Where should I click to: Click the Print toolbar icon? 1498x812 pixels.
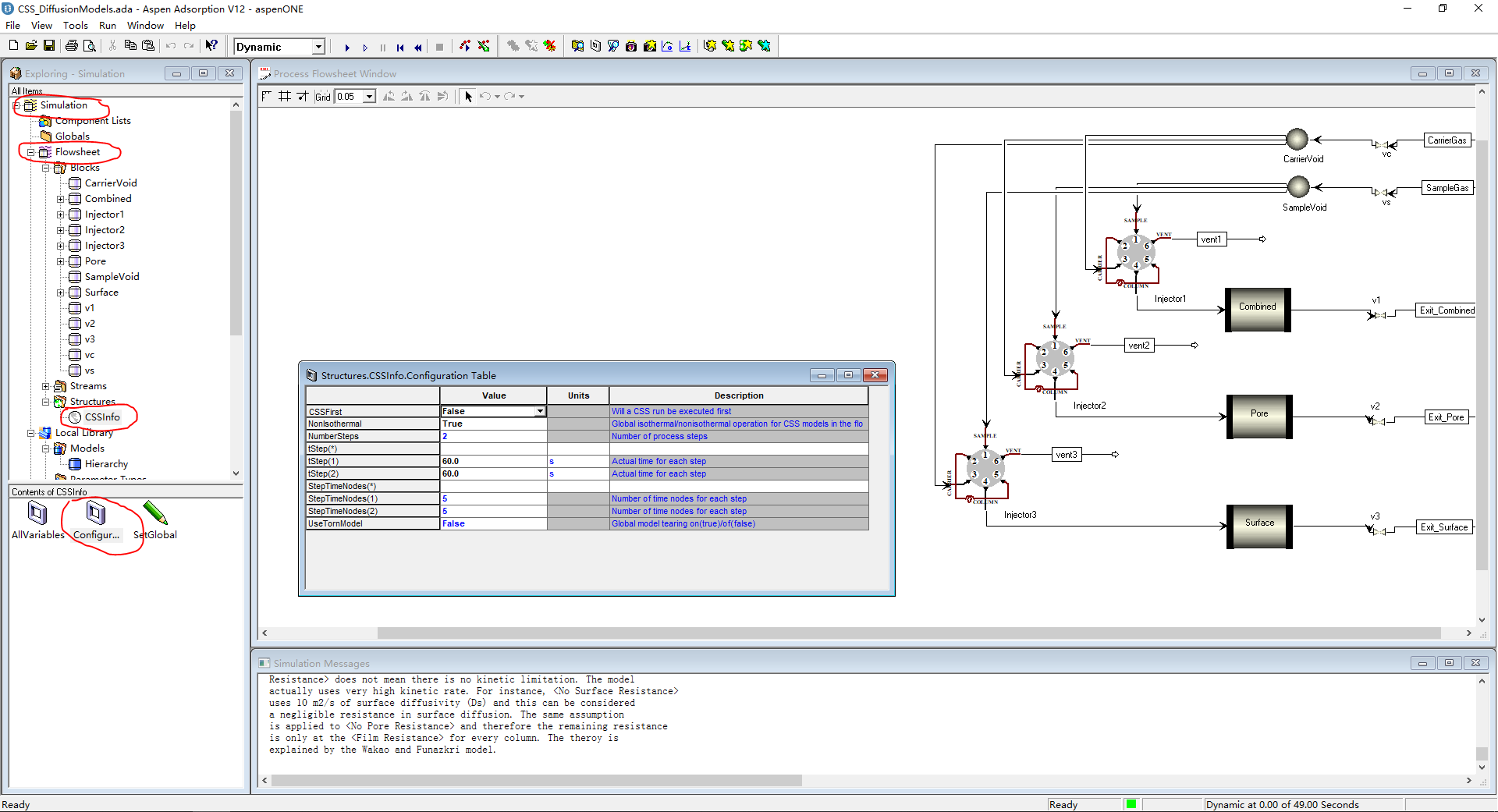[72, 46]
